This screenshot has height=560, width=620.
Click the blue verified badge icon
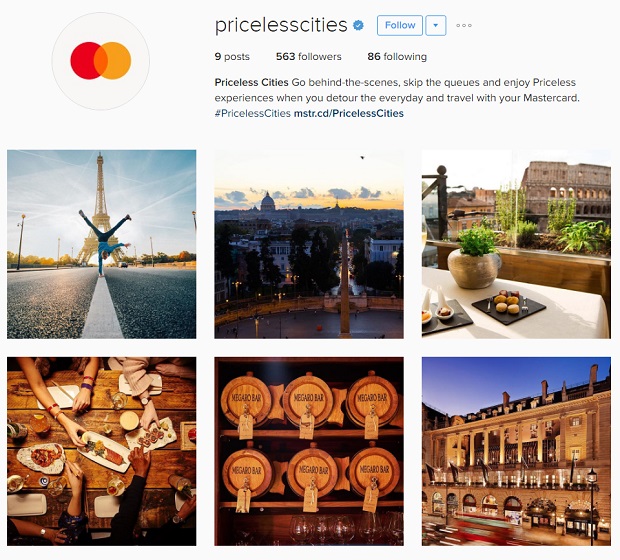(358, 25)
